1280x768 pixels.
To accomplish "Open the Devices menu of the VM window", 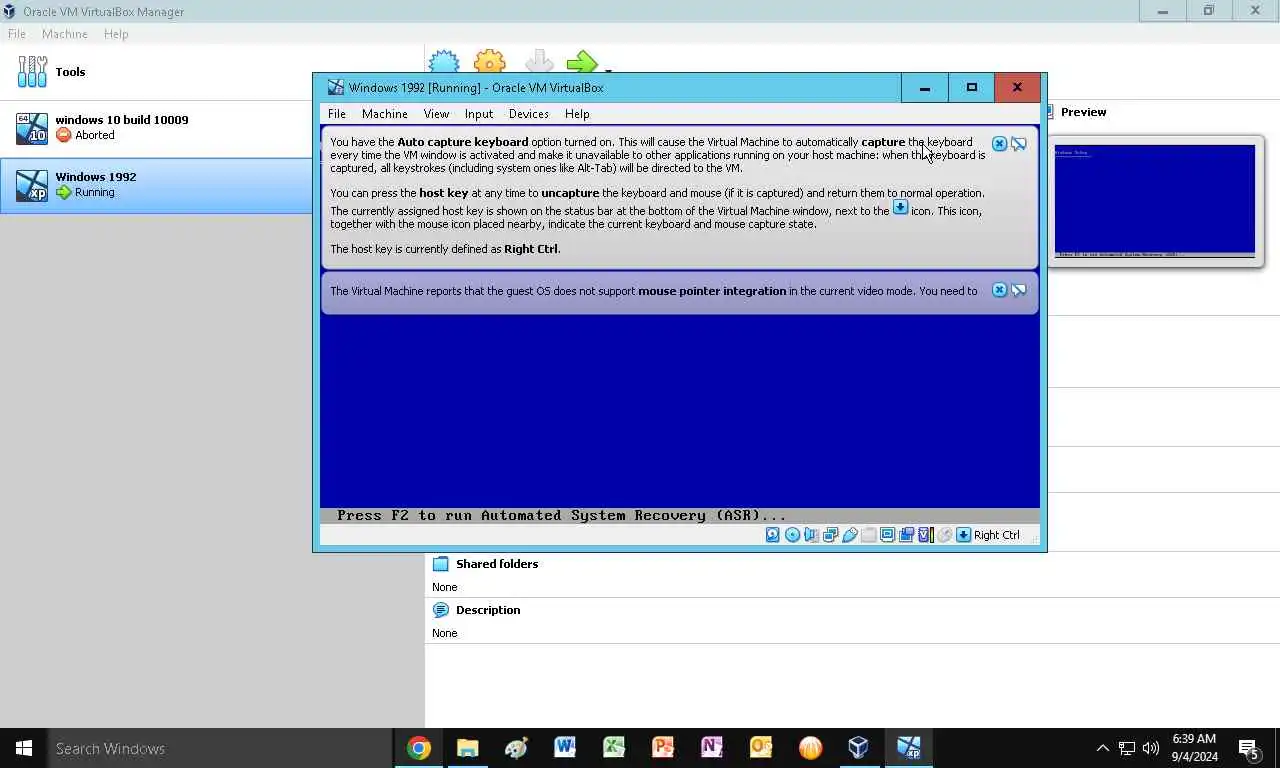I will pos(528,114).
